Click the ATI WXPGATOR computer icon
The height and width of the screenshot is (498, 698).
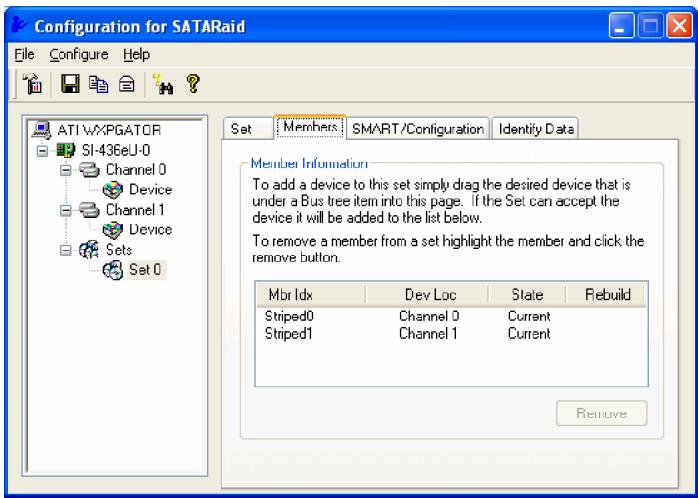(x=42, y=130)
